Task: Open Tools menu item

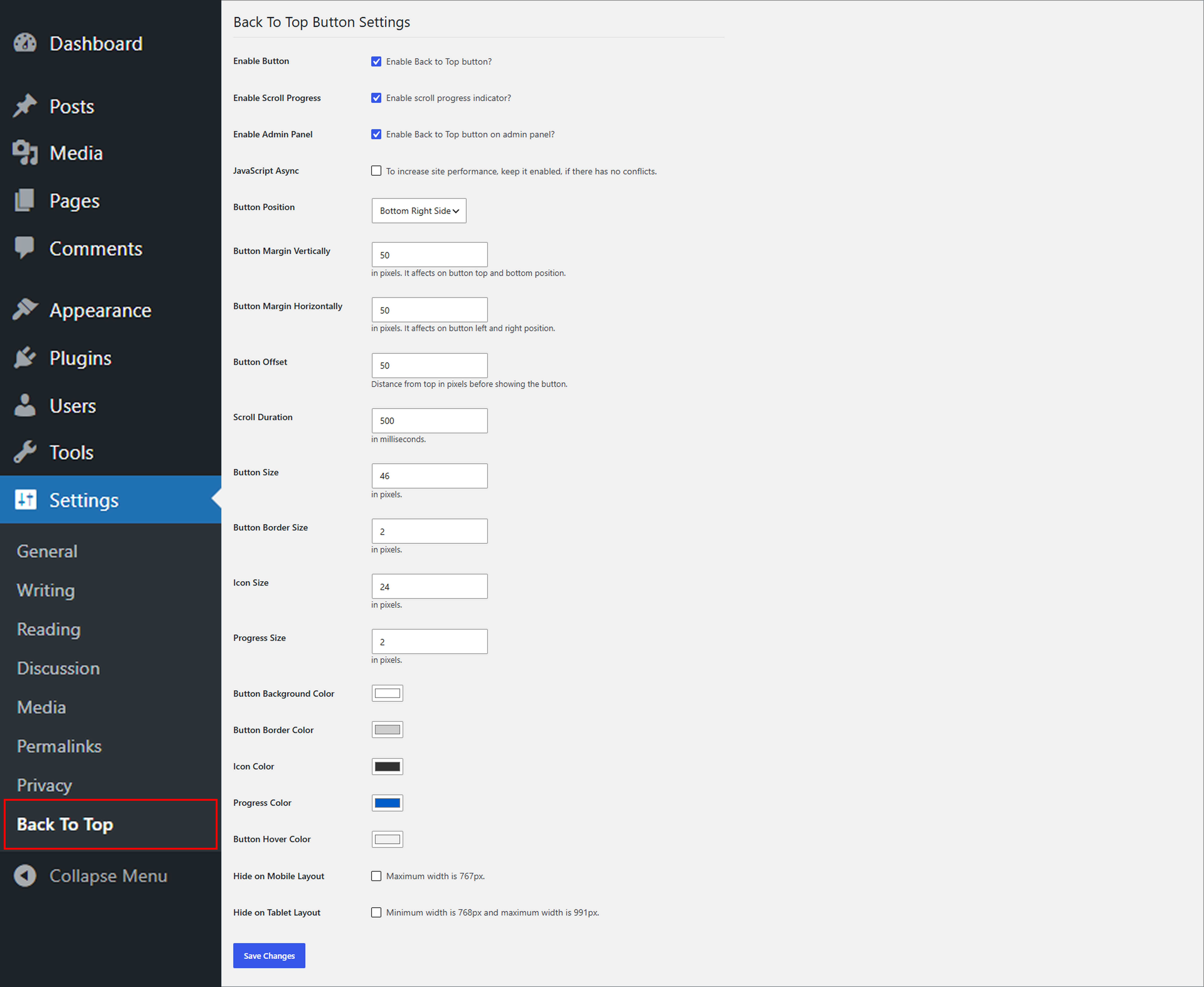Action: click(72, 453)
